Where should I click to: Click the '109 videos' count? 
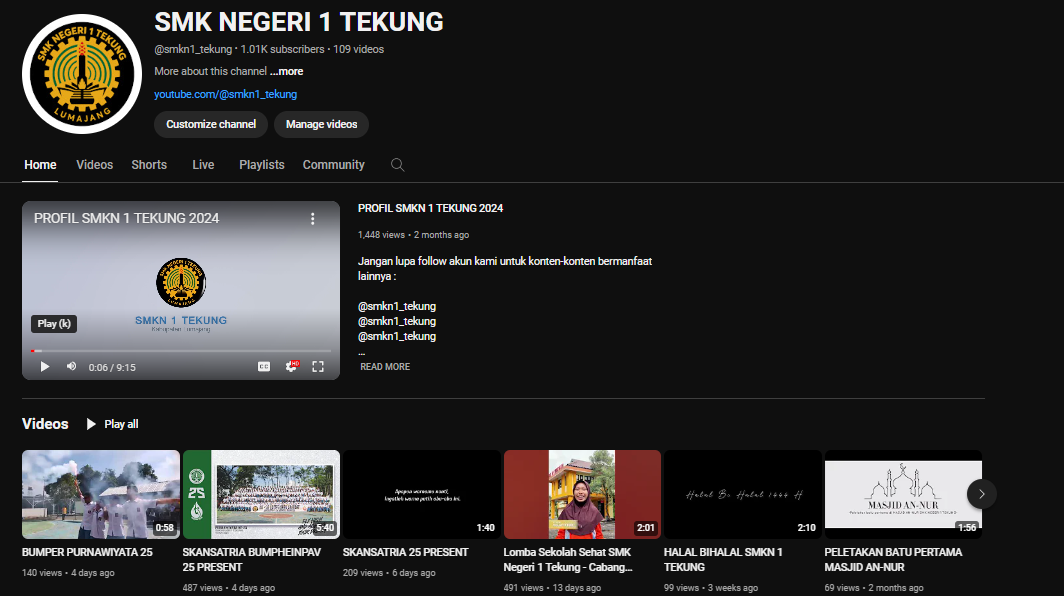(x=358, y=50)
